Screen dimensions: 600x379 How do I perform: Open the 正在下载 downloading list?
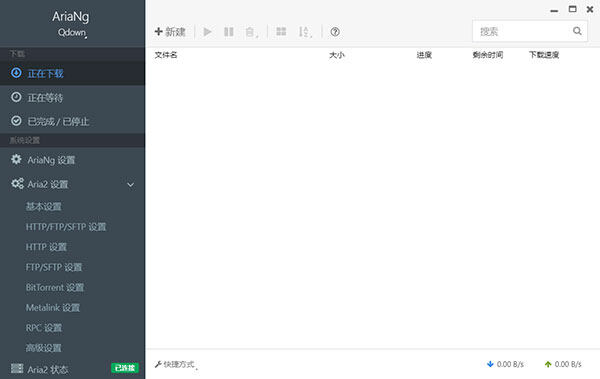click(x=72, y=73)
